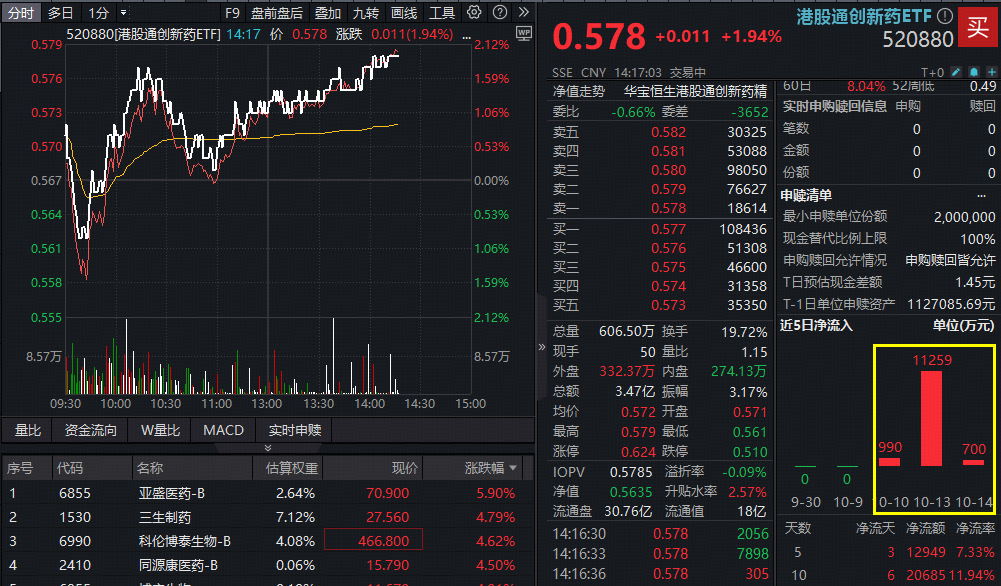Click the WP icon at top right
Screen dimensions: 1001x586
[523, 35]
